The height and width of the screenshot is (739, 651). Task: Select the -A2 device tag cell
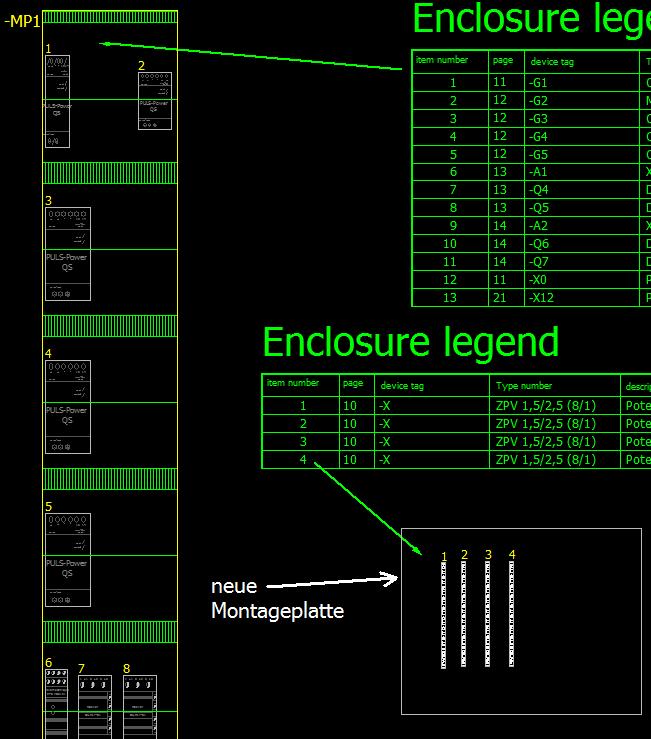pos(582,226)
